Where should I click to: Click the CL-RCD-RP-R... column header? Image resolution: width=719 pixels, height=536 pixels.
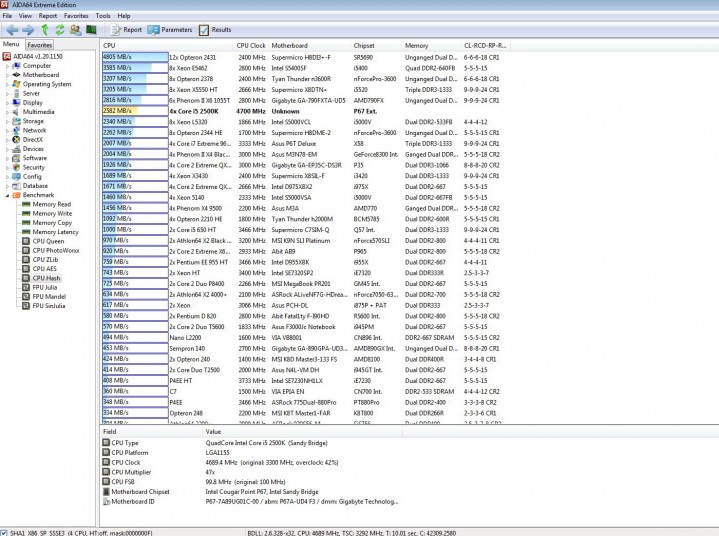tap(485, 45)
